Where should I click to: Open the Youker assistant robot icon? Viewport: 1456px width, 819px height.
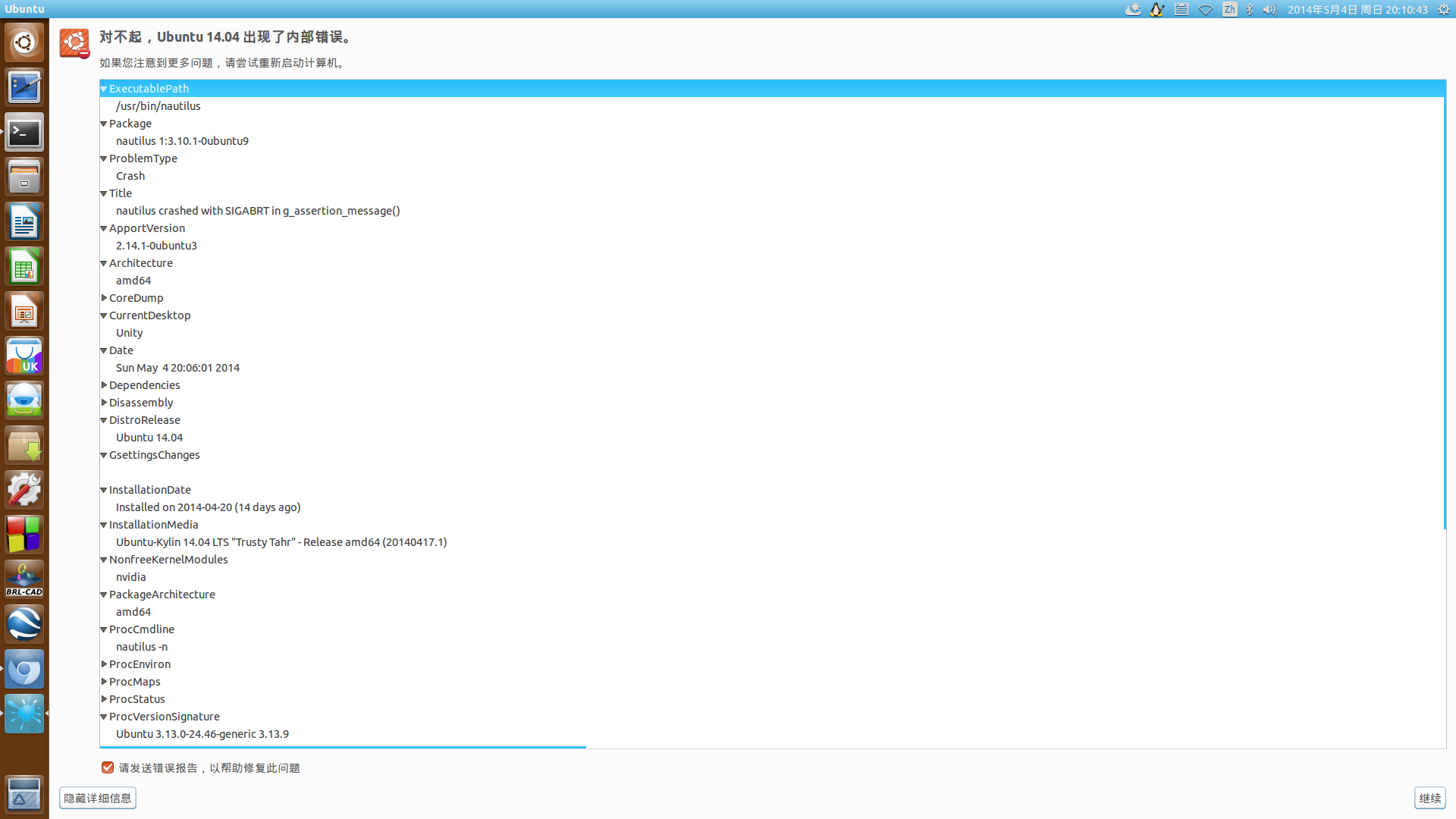point(24,400)
